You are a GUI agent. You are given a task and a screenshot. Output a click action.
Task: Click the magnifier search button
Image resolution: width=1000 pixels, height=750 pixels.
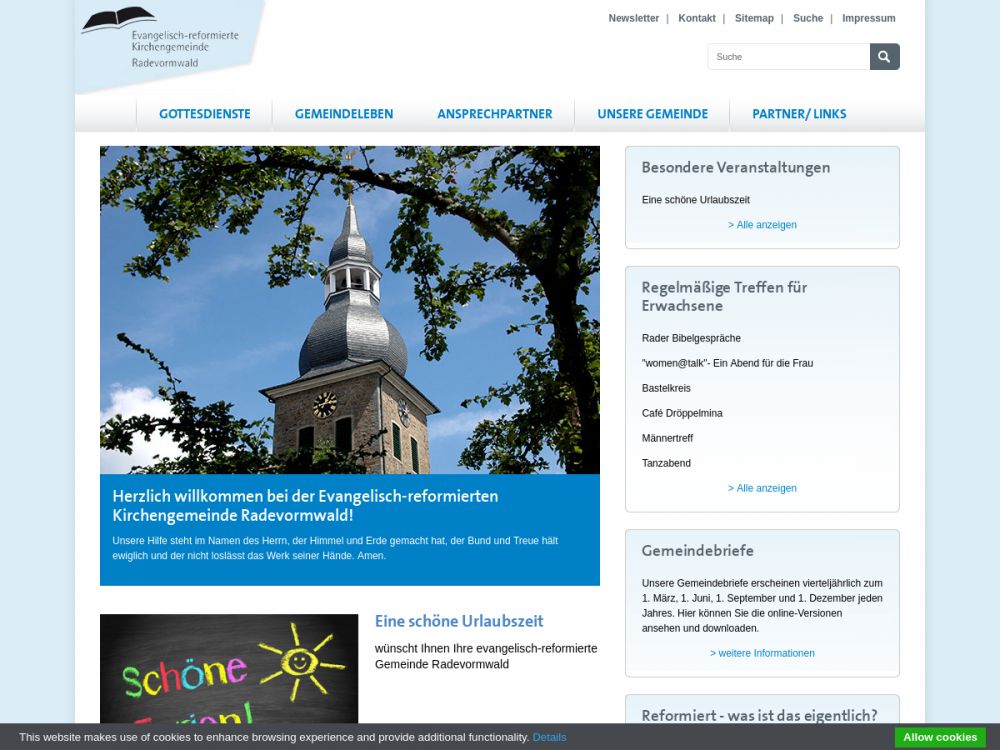(884, 57)
